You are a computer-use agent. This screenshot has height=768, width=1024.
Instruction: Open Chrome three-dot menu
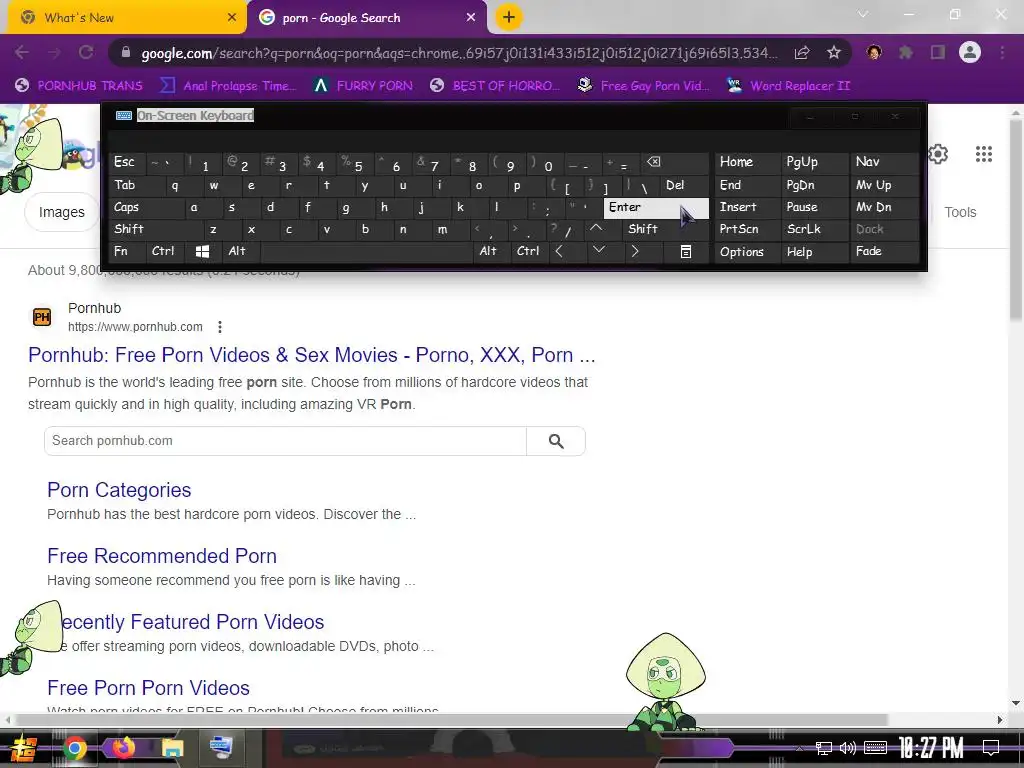[1002, 52]
